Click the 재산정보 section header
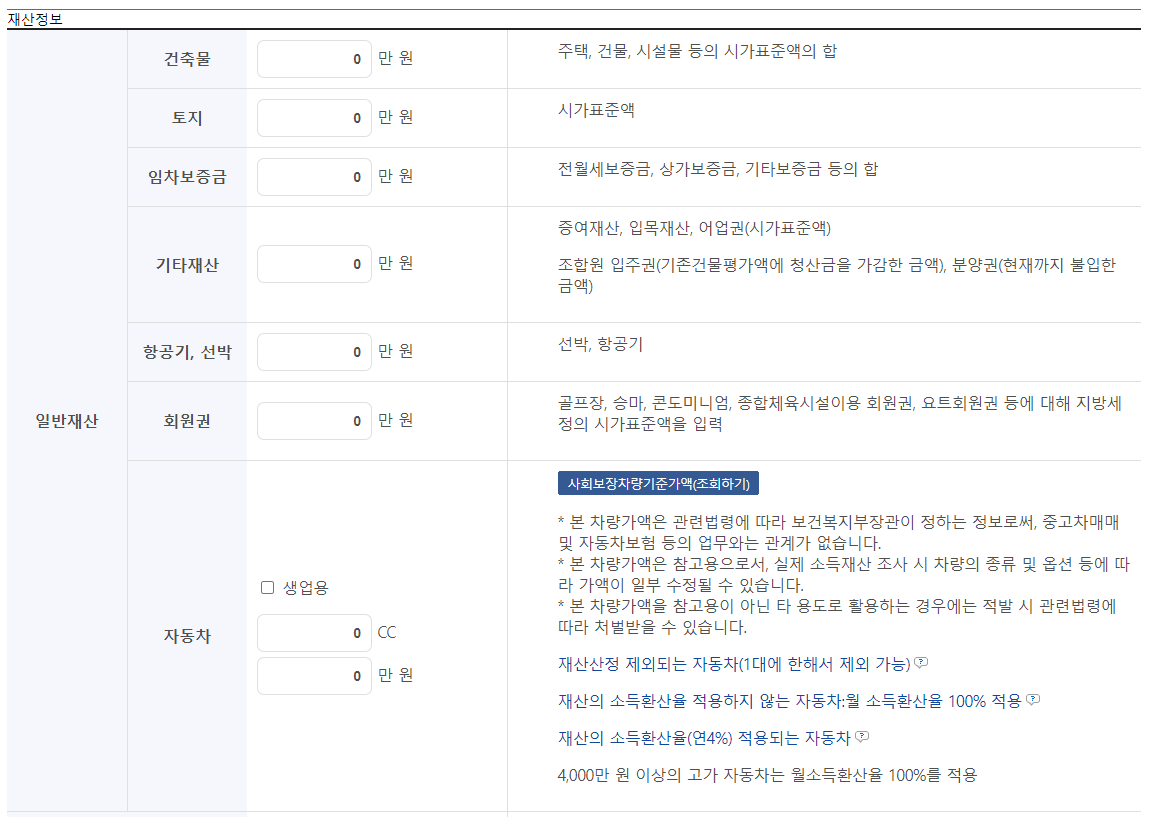The height and width of the screenshot is (817, 1150). [x=36, y=17]
